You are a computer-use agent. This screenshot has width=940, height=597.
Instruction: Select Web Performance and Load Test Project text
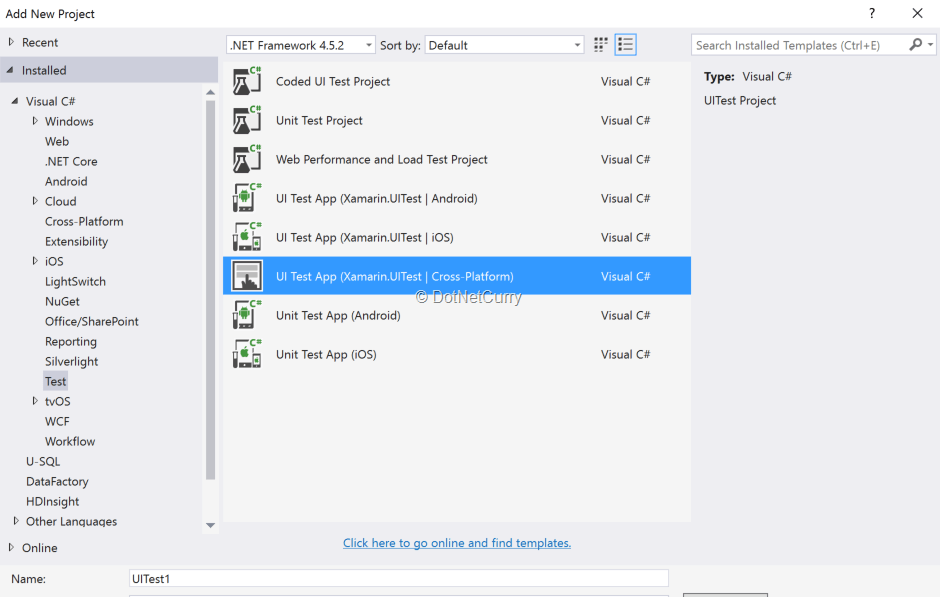(x=381, y=159)
